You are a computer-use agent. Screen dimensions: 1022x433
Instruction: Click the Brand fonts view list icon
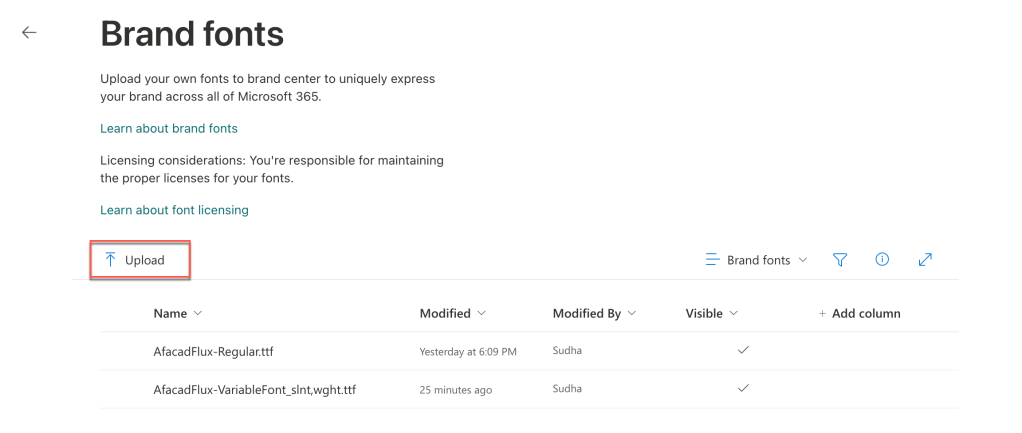coord(713,260)
